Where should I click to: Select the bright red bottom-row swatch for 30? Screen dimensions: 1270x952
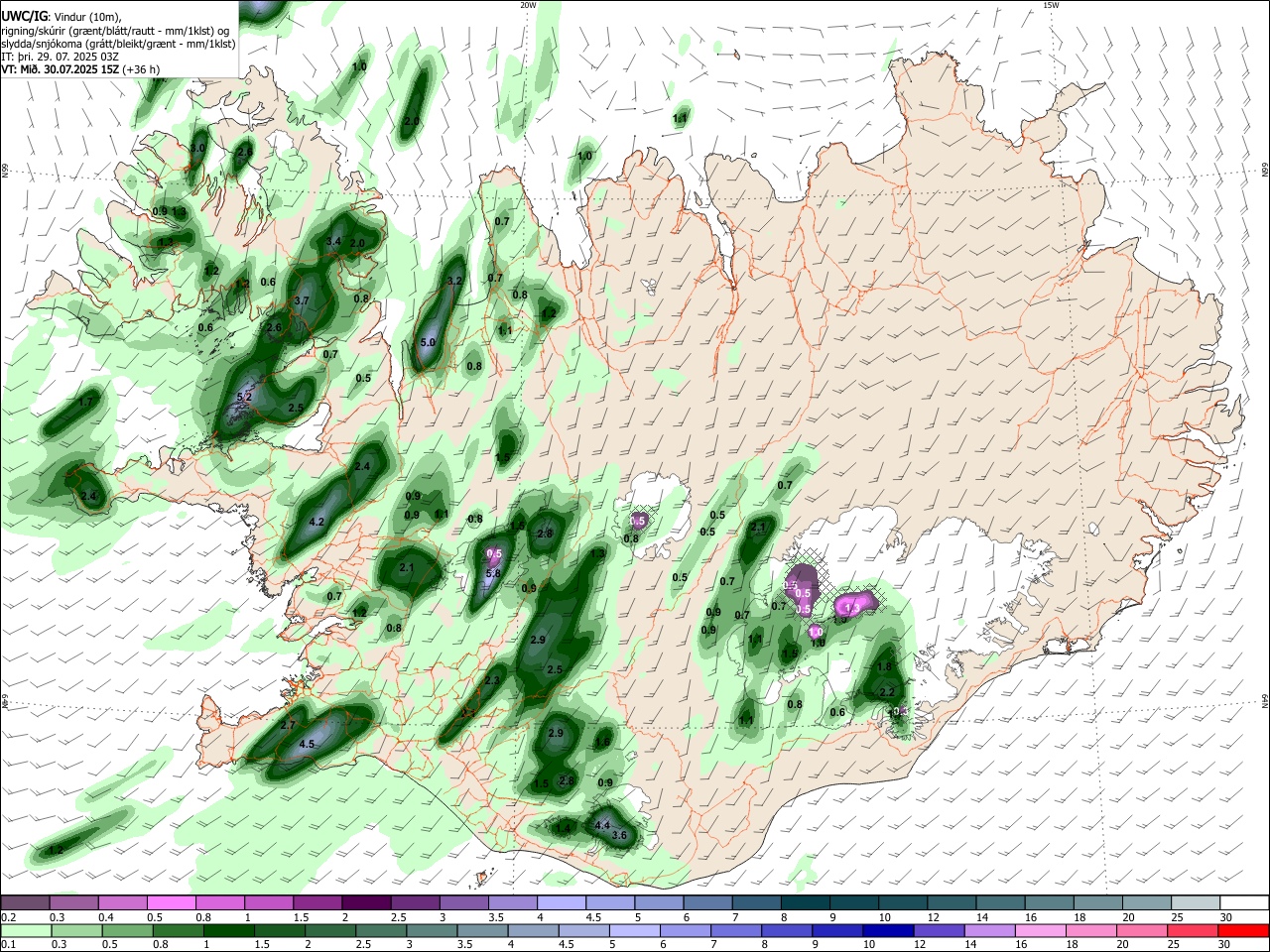click(1243, 930)
